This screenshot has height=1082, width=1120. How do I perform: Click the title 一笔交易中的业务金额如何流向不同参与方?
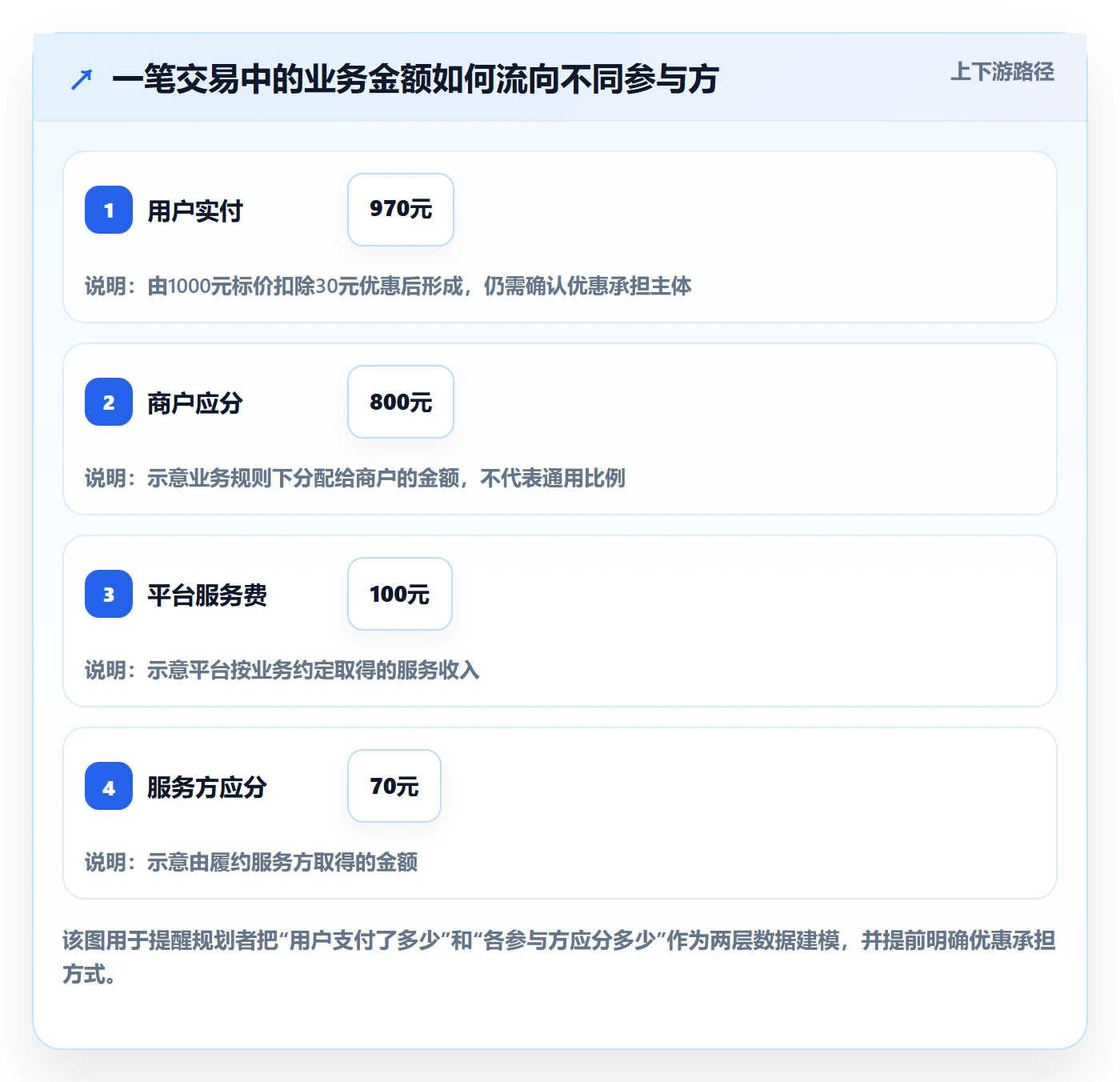point(415,79)
